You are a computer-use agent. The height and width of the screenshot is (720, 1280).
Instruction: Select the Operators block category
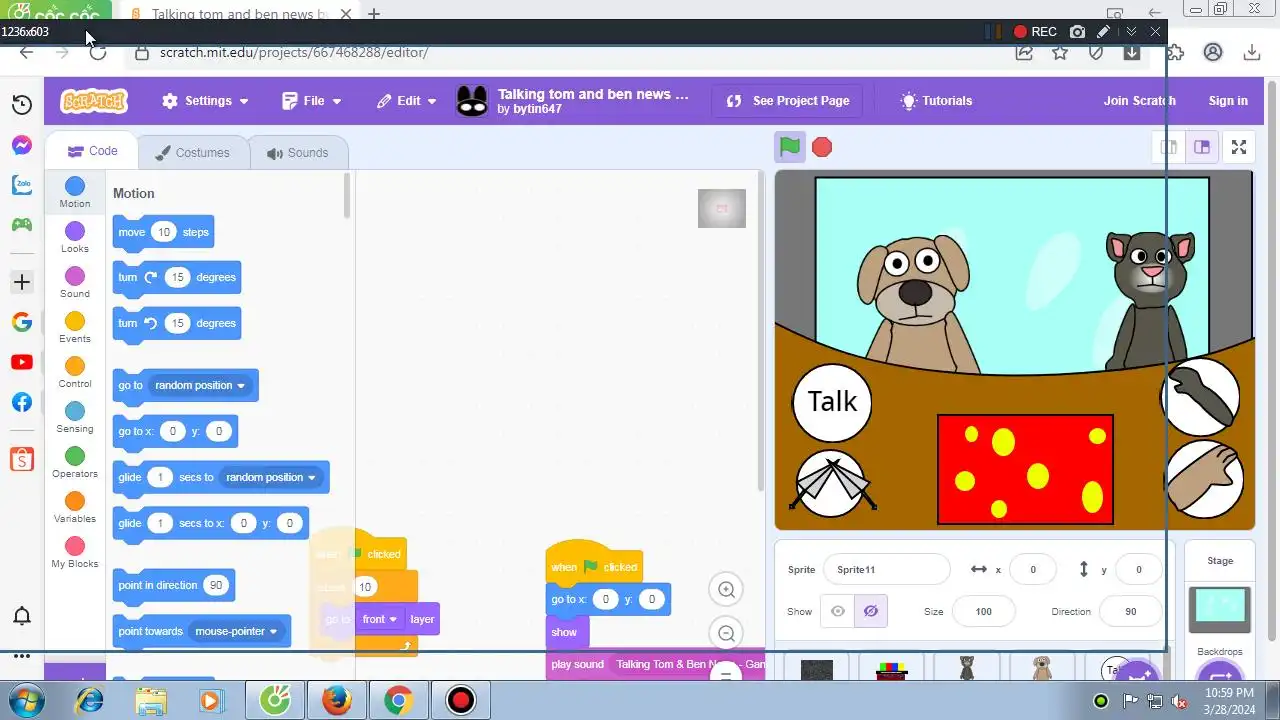click(x=75, y=463)
